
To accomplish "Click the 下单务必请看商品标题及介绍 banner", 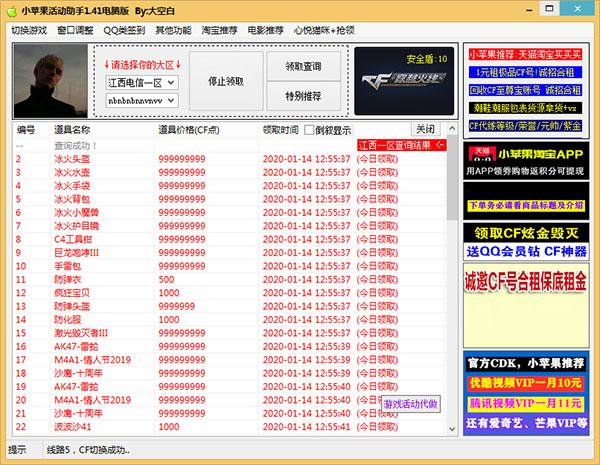I will click(526, 201).
